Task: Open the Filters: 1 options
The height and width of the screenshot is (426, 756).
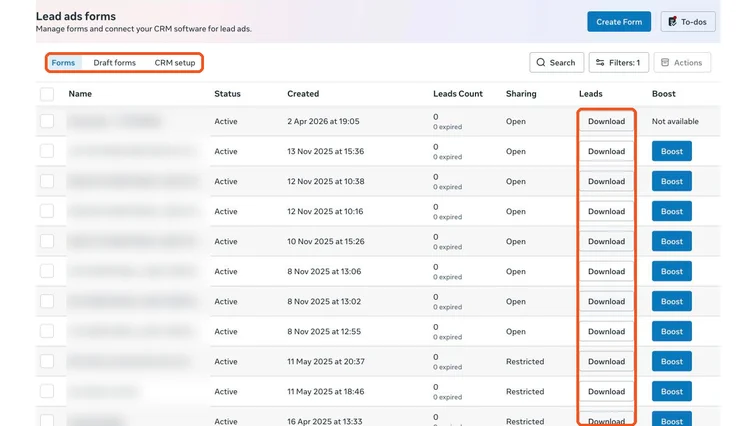Action: pyautogui.click(x=618, y=63)
